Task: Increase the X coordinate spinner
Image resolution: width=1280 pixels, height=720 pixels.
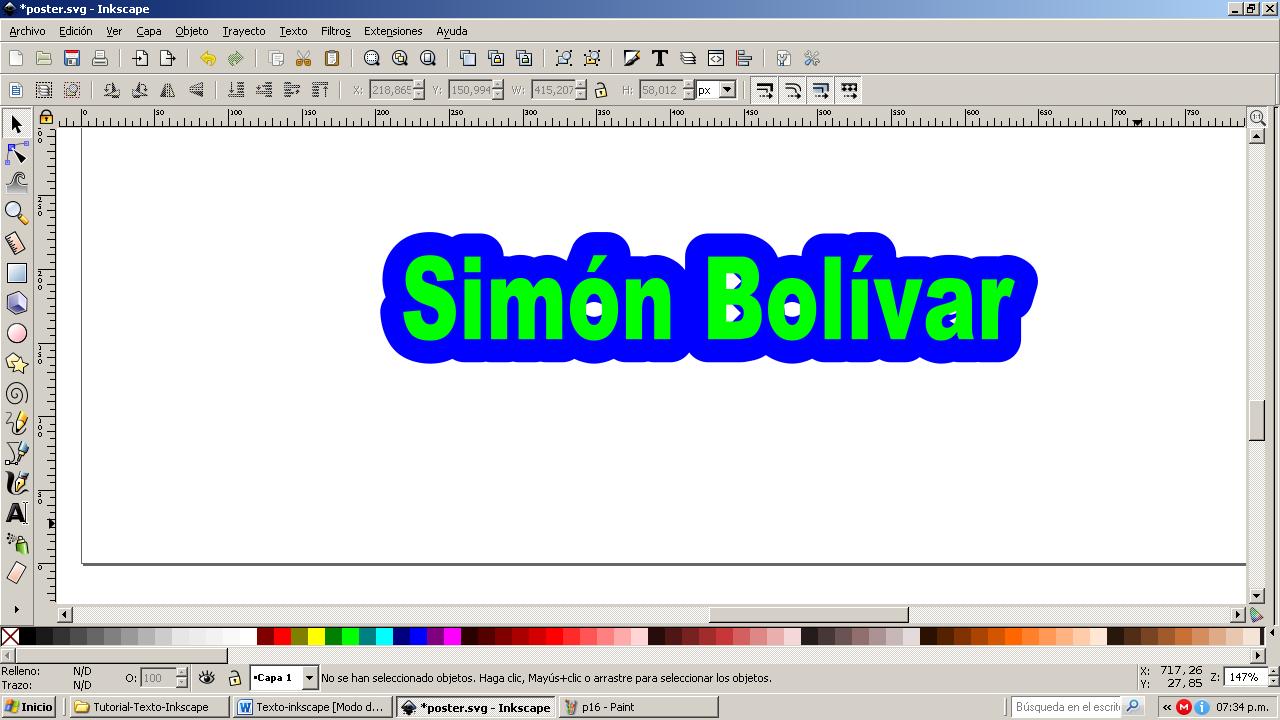Action: [x=419, y=85]
